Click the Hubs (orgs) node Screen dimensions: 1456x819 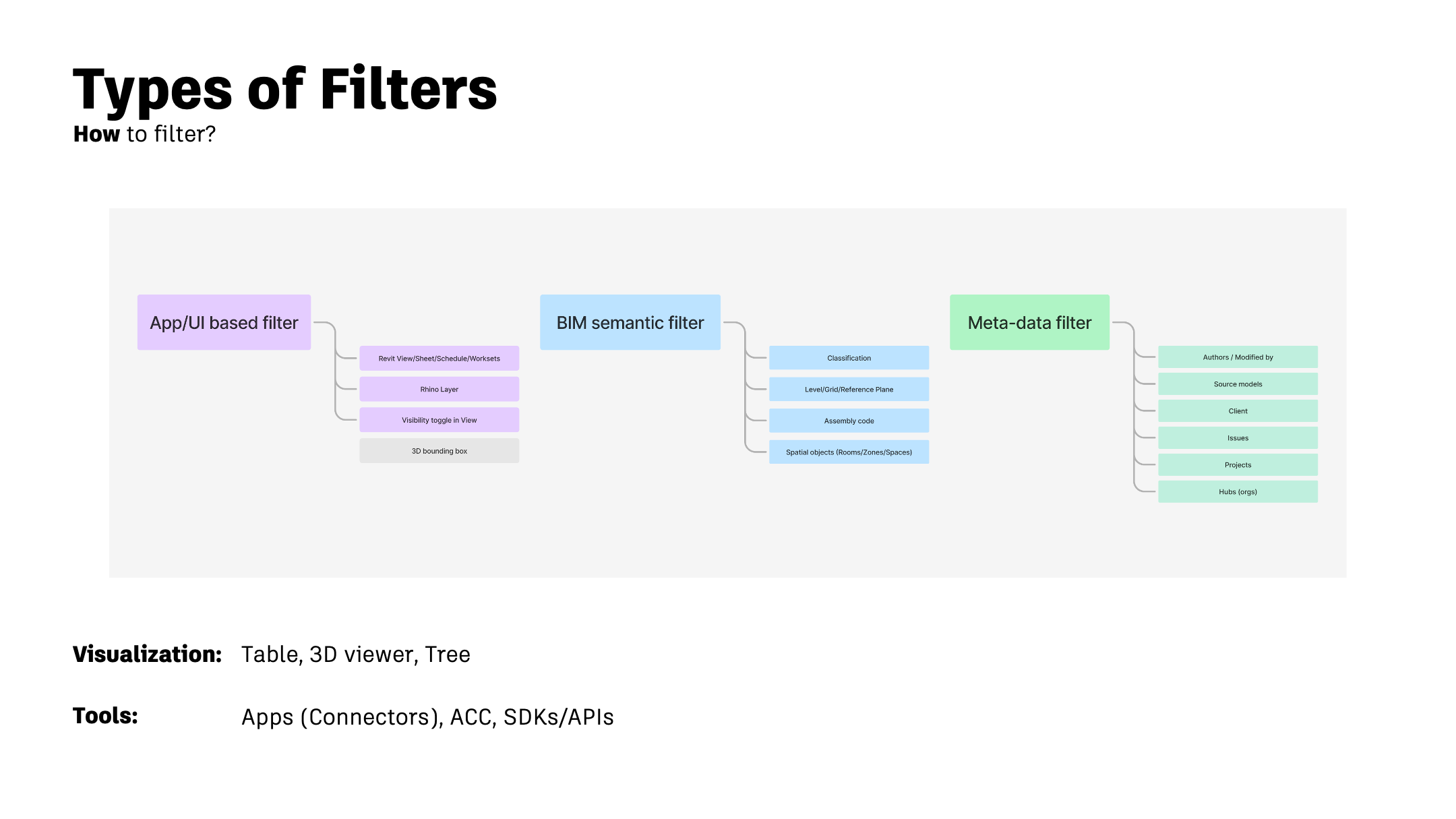pyautogui.click(x=1238, y=491)
